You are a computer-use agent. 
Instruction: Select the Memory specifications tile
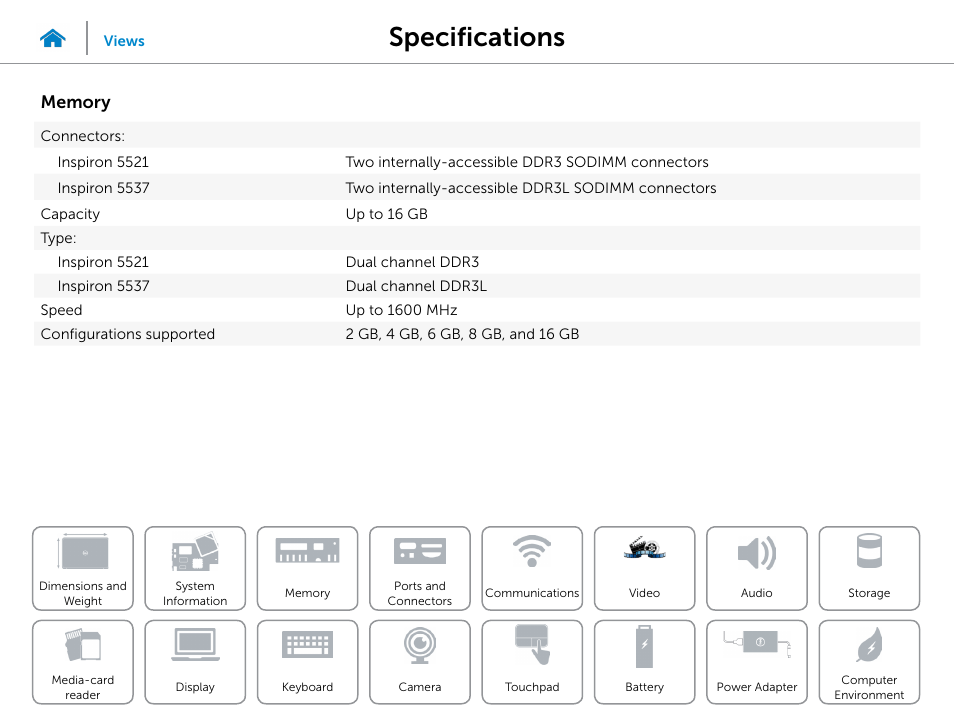point(307,568)
